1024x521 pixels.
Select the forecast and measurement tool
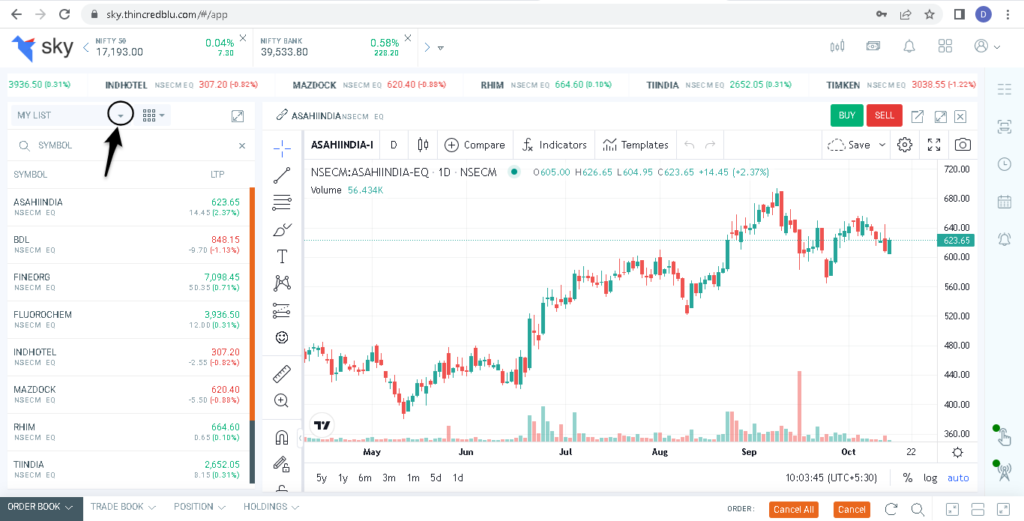[282, 310]
